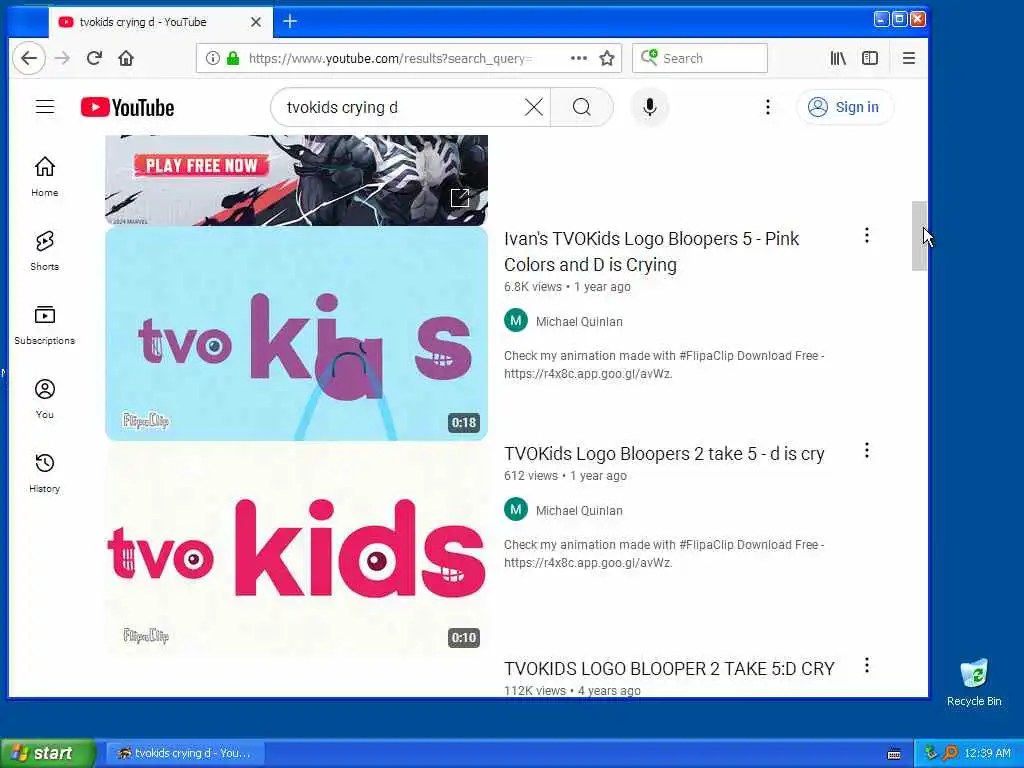Open 'Ivan's TVOKids Logo Bloopers 5' title link

[x=651, y=251]
